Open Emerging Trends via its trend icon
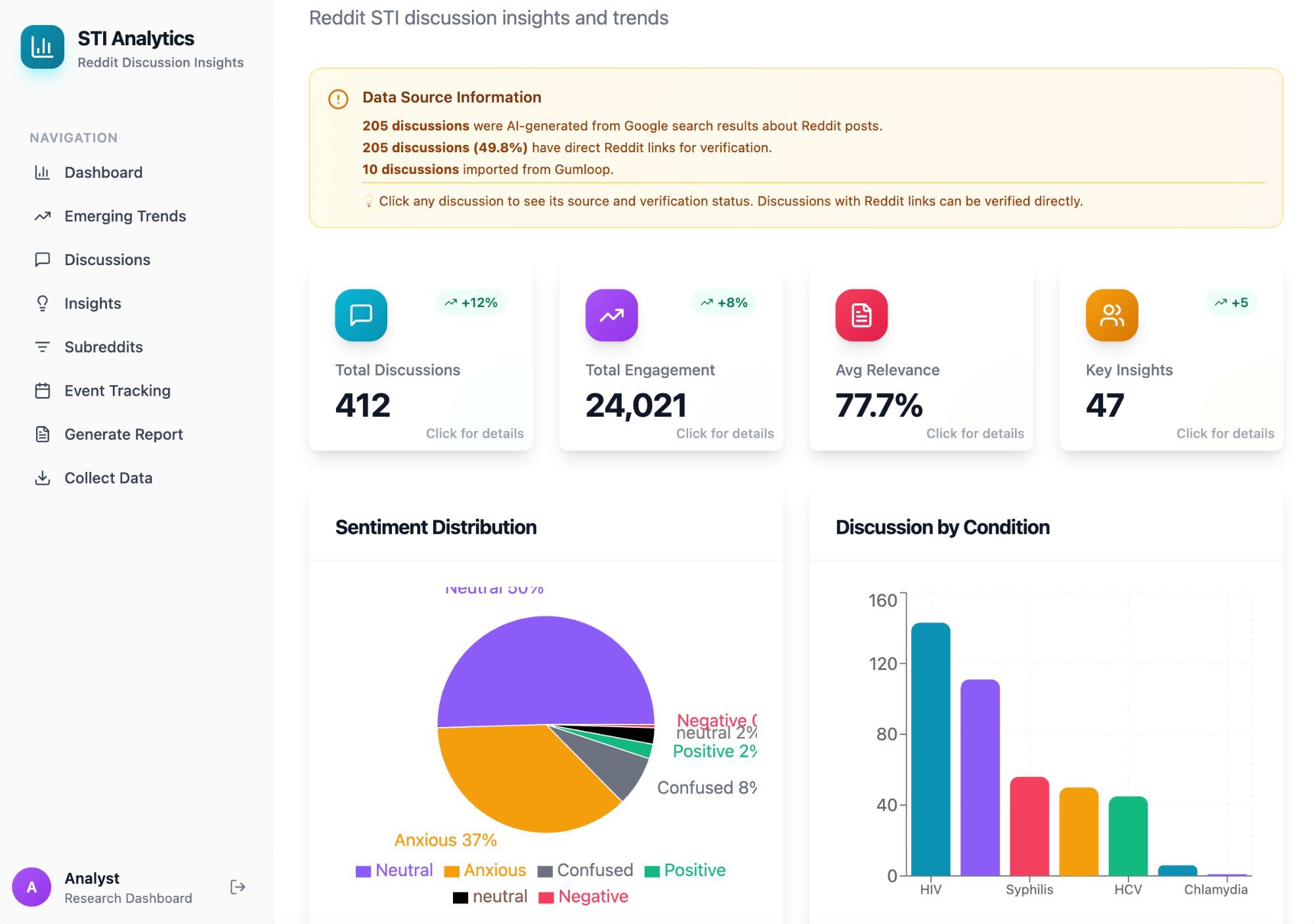Viewport: 1313px width, 924px height. pos(43,215)
